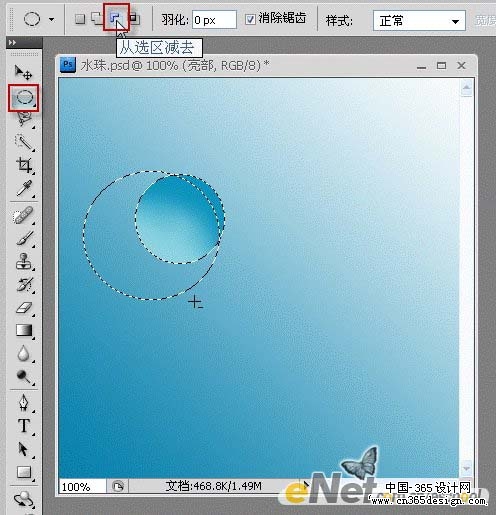Choose Intersect with selection mode
The width and height of the screenshot is (496, 515).
(134, 19)
